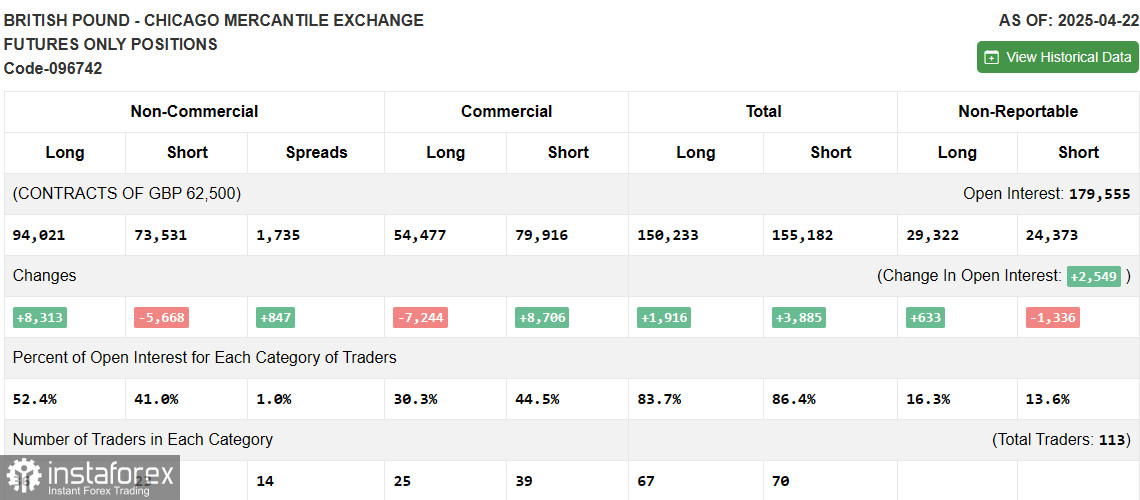The height and width of the screenshot is (500, 1140).
Task: Click the Non-Reportable column group header
Action: [1018, 112]
